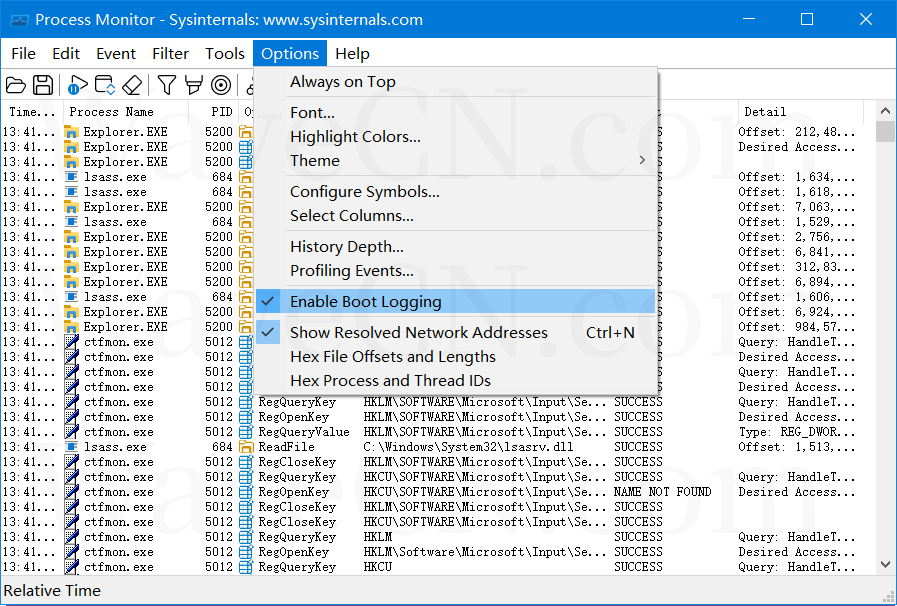Toggle Hex Process and Thread IDs
Screen dimensions: 897x606
pos(455,381)
